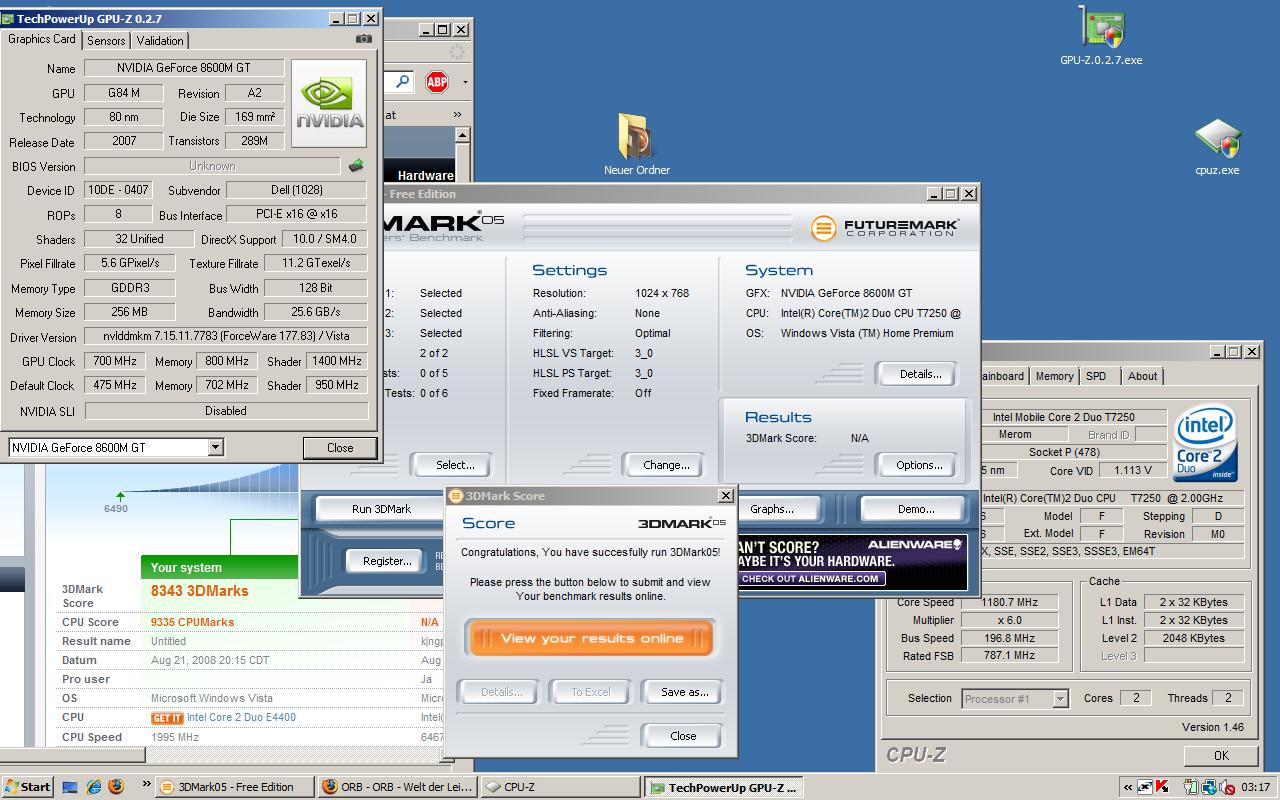Viewport: 1280px width, 800px height.
Task: Expand the quick launch overflow chevron
Action: [x=146, y=784]
